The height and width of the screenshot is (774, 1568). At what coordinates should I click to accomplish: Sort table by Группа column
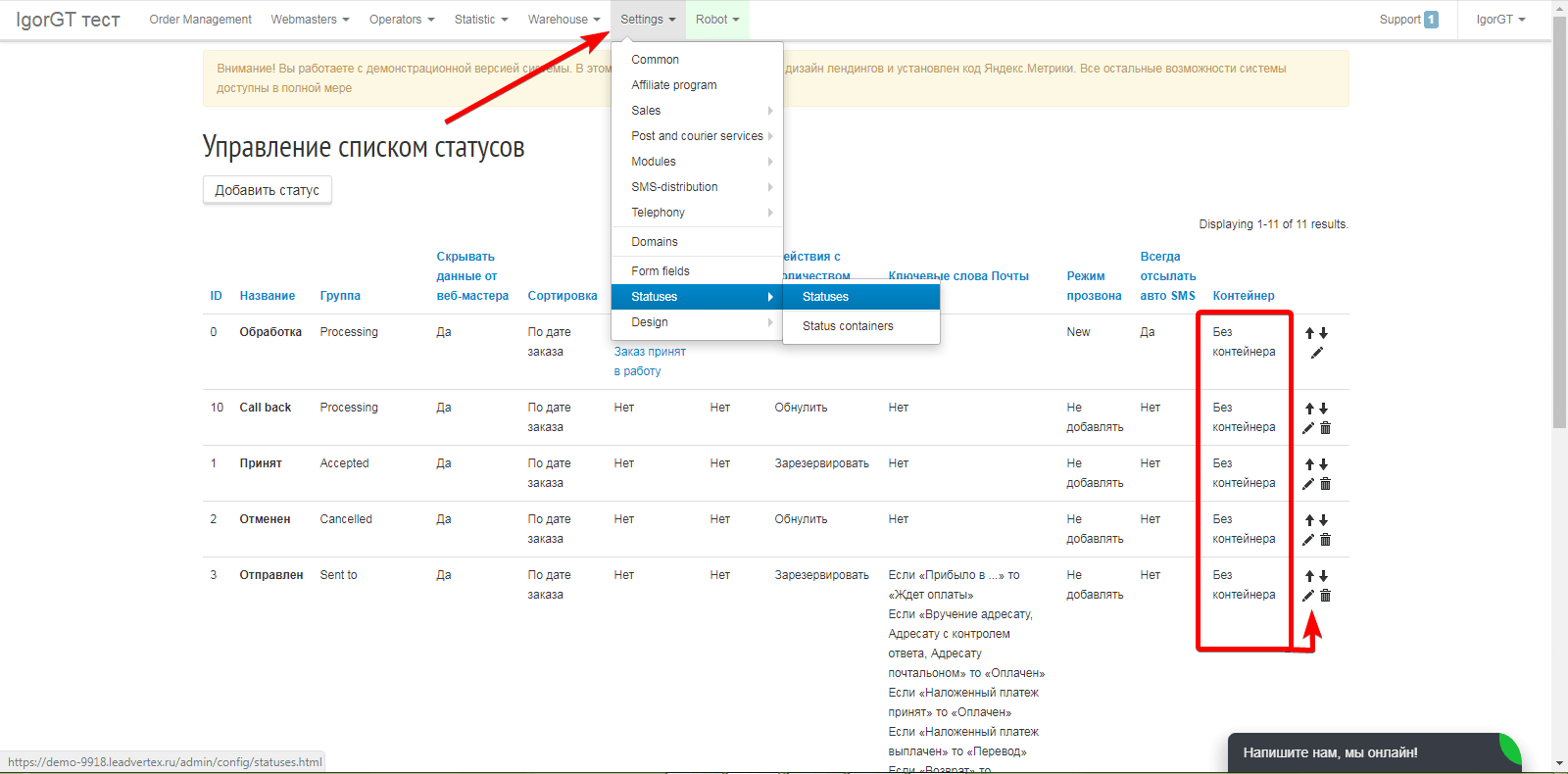[x=340, y=296]
